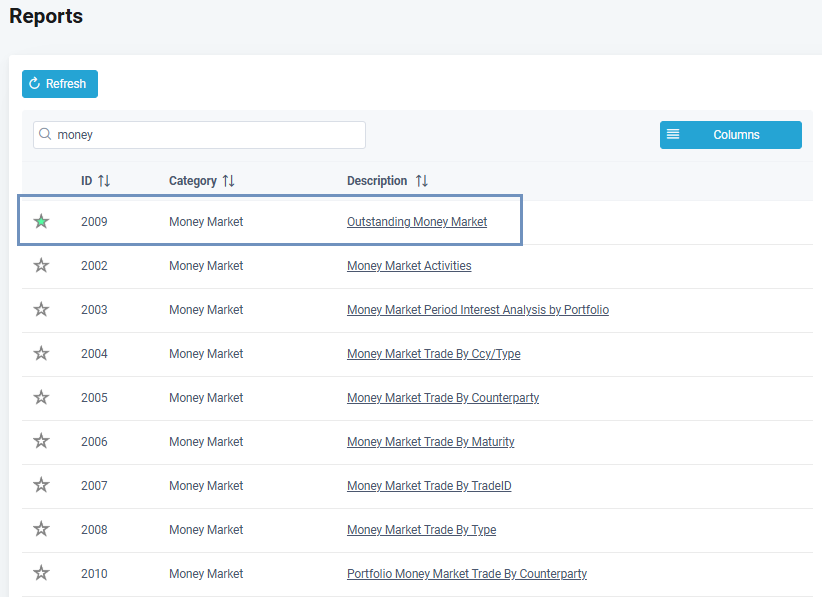Viewport: 822px width, 597px height.
Task: Sort by Category using sort arrows
Action: point(229,181)
